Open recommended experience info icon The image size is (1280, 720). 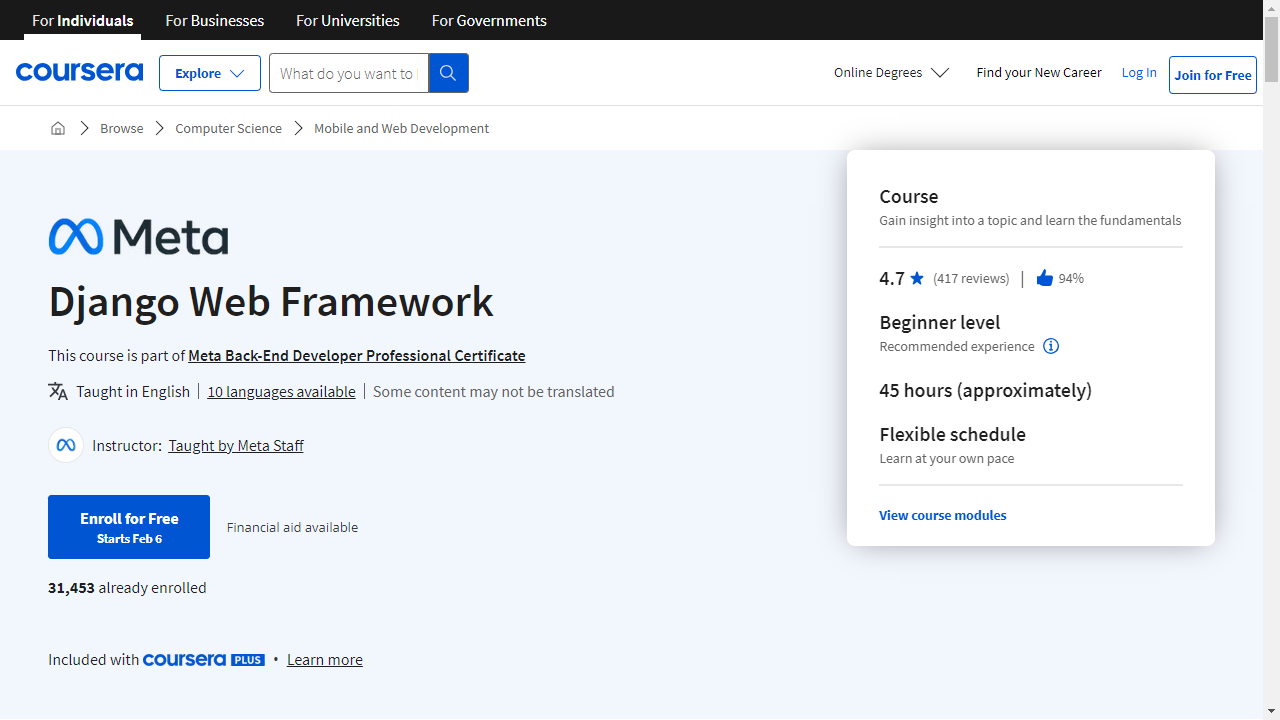1051,346
